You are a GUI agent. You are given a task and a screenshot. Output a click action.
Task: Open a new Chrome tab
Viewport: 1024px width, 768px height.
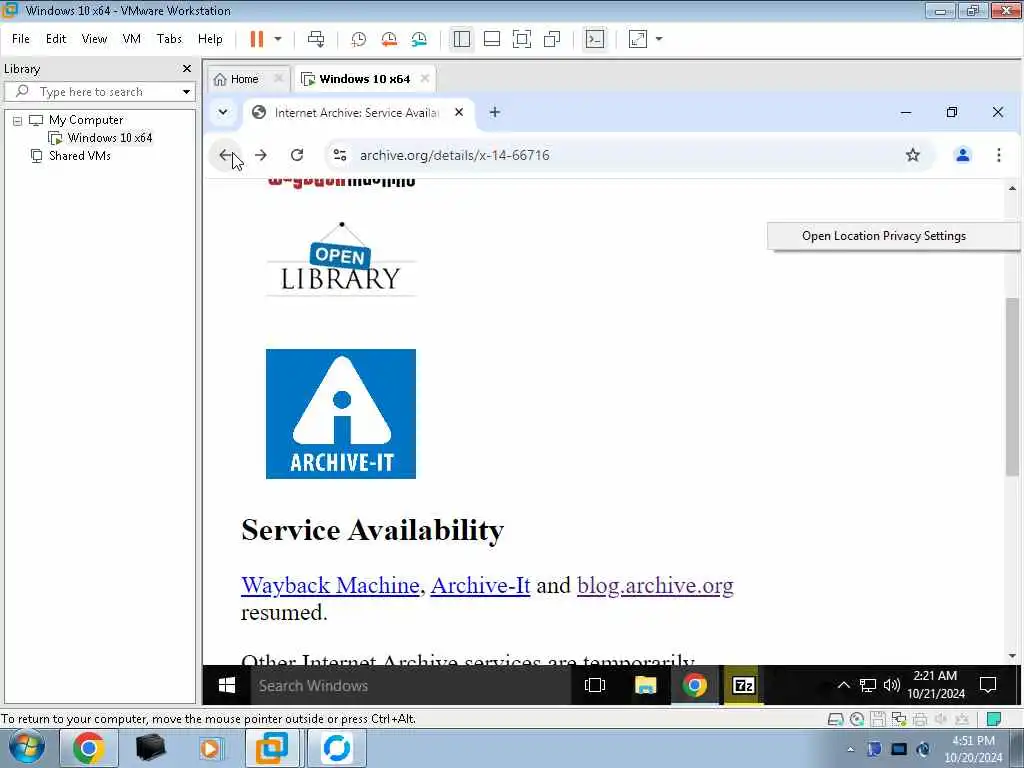click(x=494, y=112)
